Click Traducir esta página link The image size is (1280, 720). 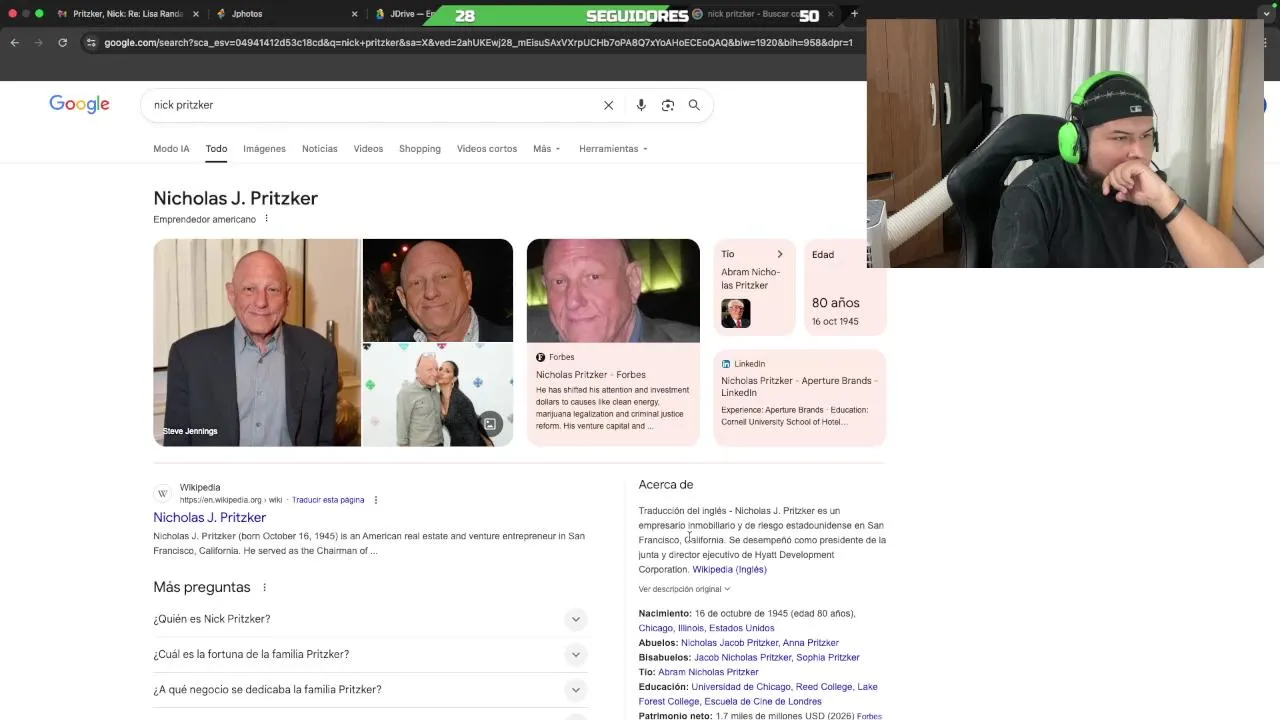click(328, 500)
